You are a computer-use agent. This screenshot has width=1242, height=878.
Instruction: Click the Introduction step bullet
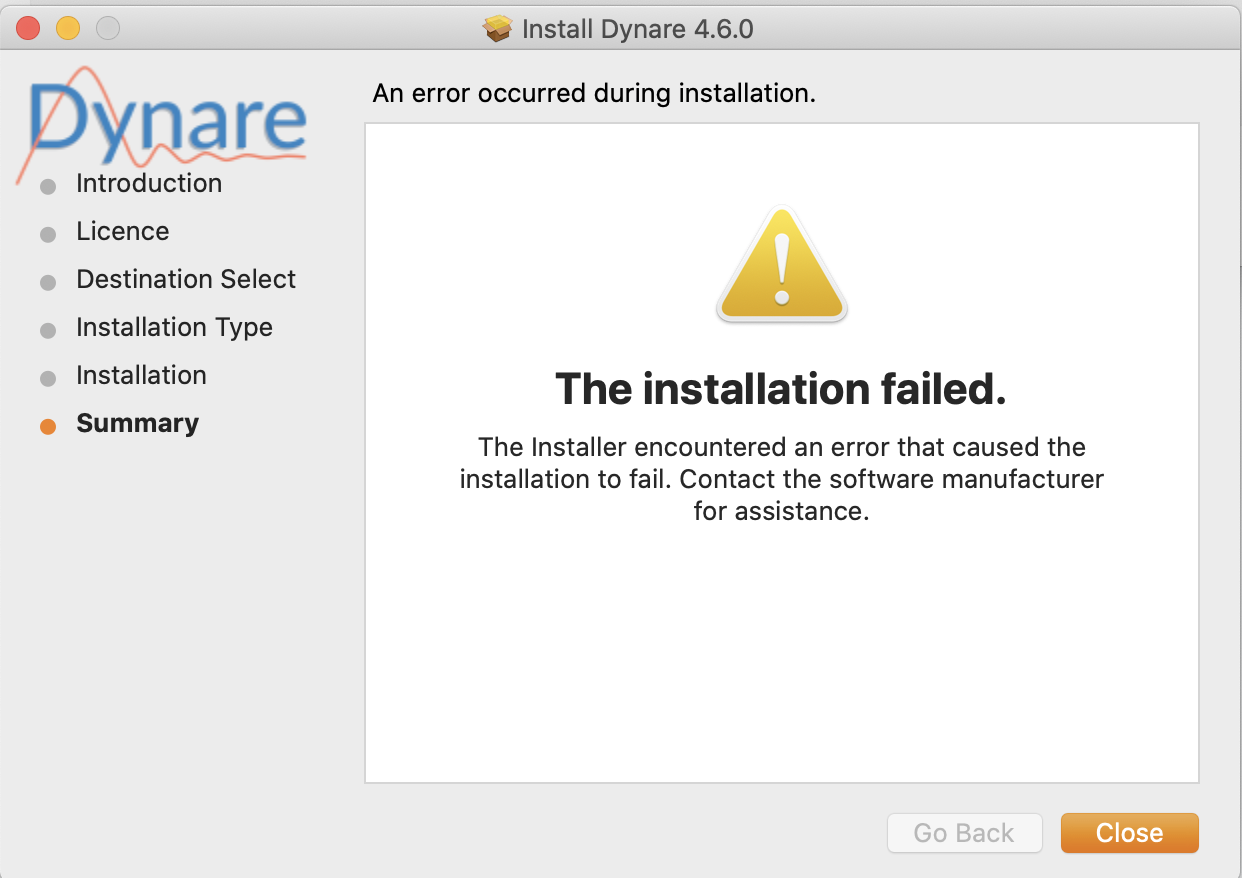[x=48, y=187]
